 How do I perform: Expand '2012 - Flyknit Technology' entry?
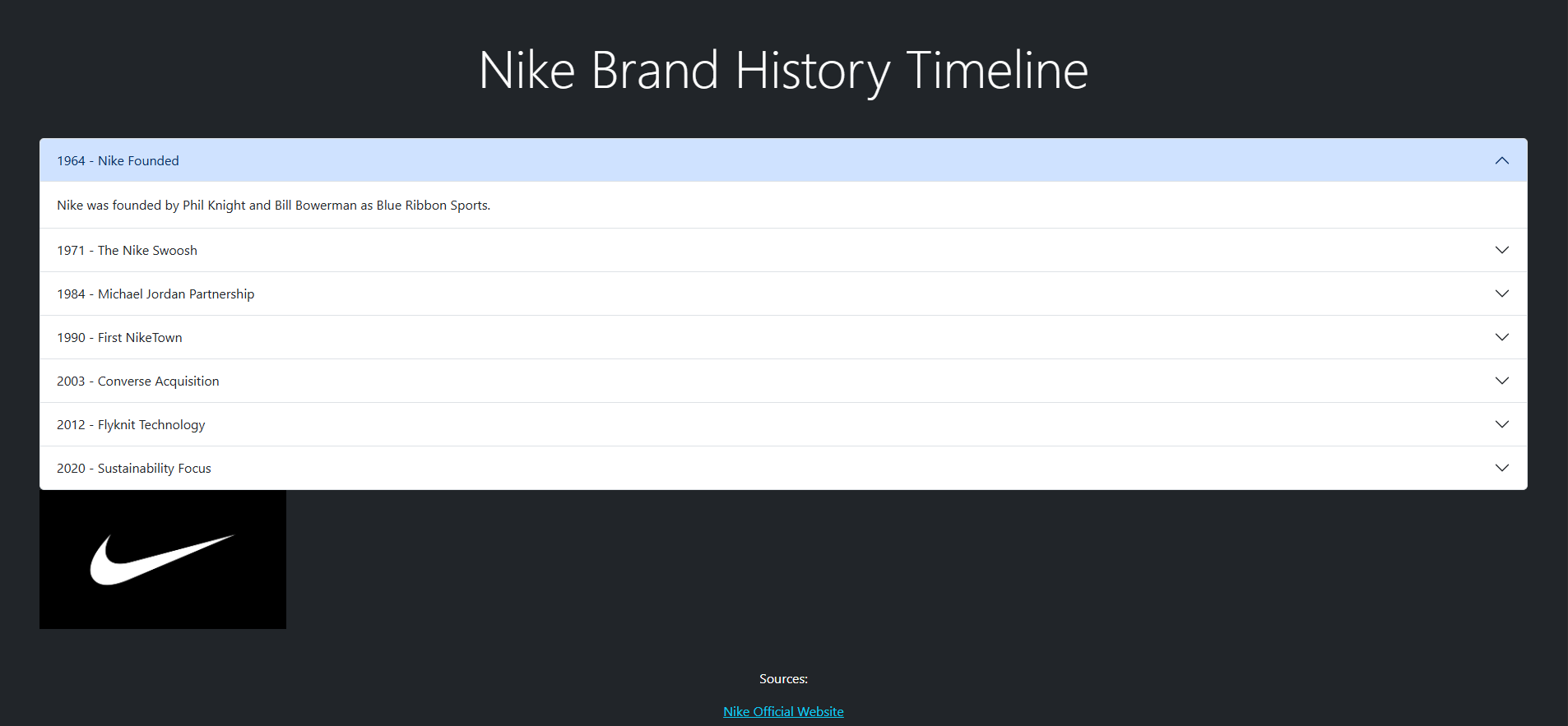[131, 424]
